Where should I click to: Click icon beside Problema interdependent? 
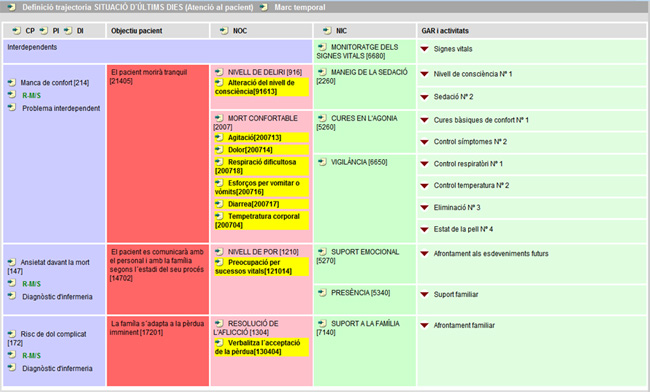click(x=12, y=108)
